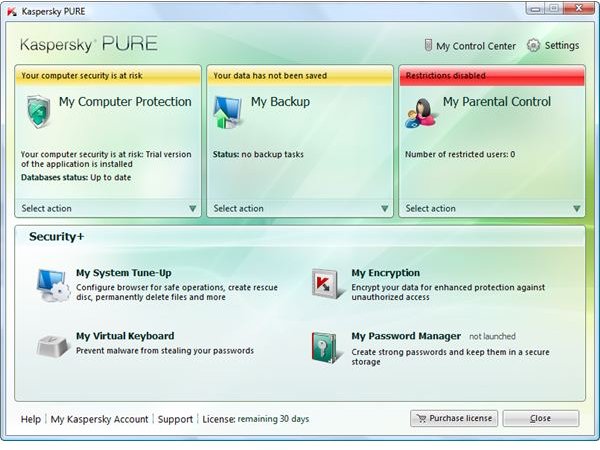The height and width of the screenshot is (450, 600).
Task: Click the My Computer Protection heading
Action: point(125,102)
